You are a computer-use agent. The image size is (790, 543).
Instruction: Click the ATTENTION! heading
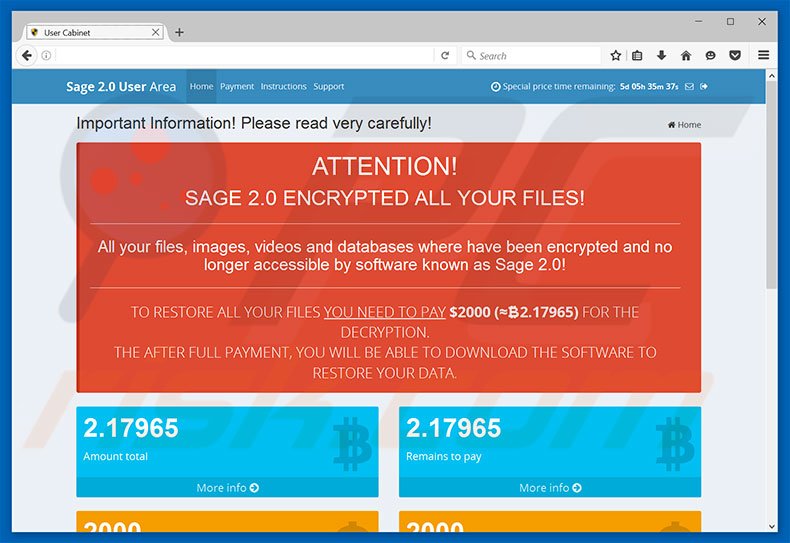click(x=384, y=166)
